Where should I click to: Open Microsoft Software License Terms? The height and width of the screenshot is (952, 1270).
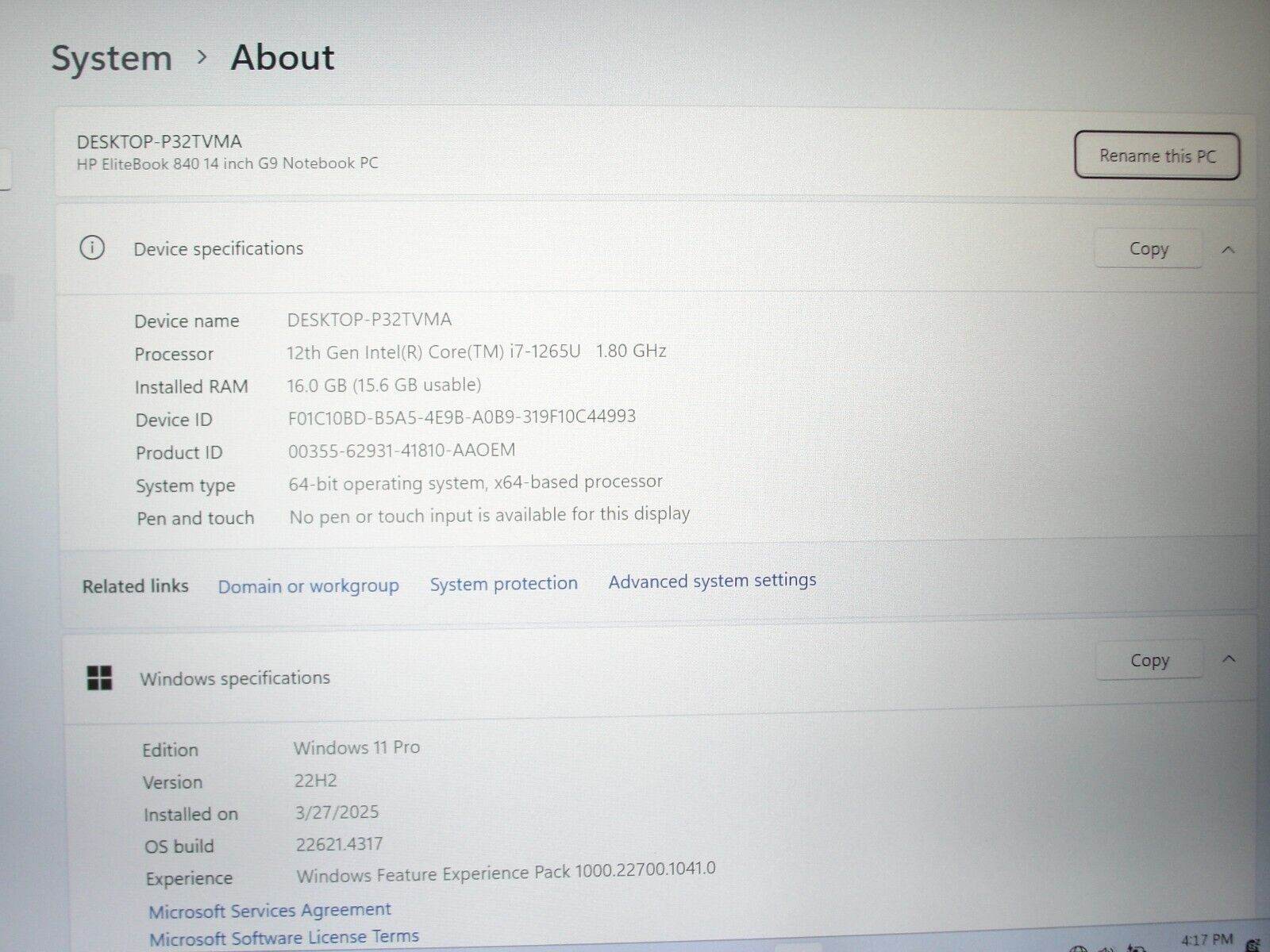[x=283, y=938]
